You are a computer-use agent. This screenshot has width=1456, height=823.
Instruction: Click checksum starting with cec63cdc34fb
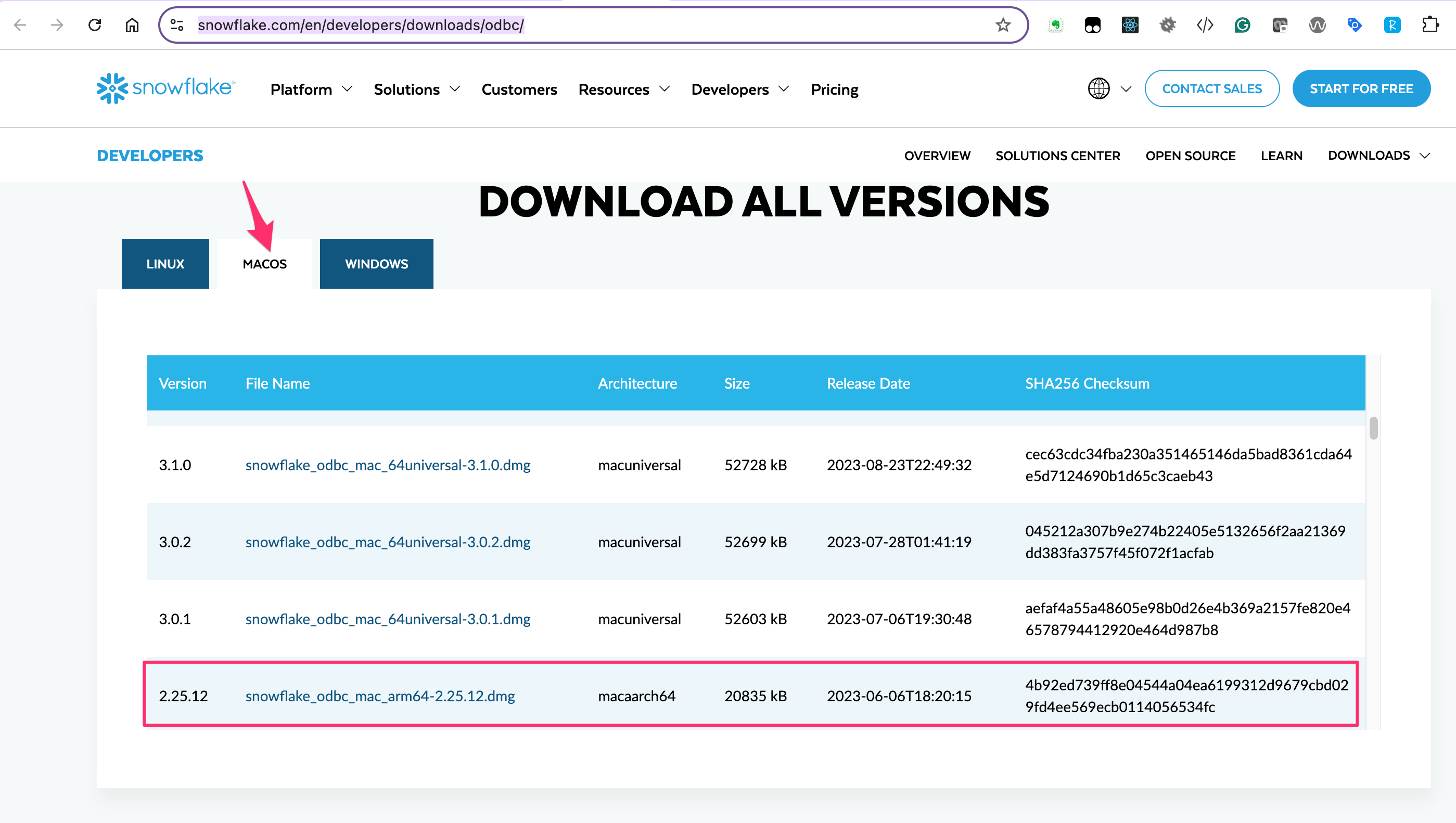pos(1188,465)
